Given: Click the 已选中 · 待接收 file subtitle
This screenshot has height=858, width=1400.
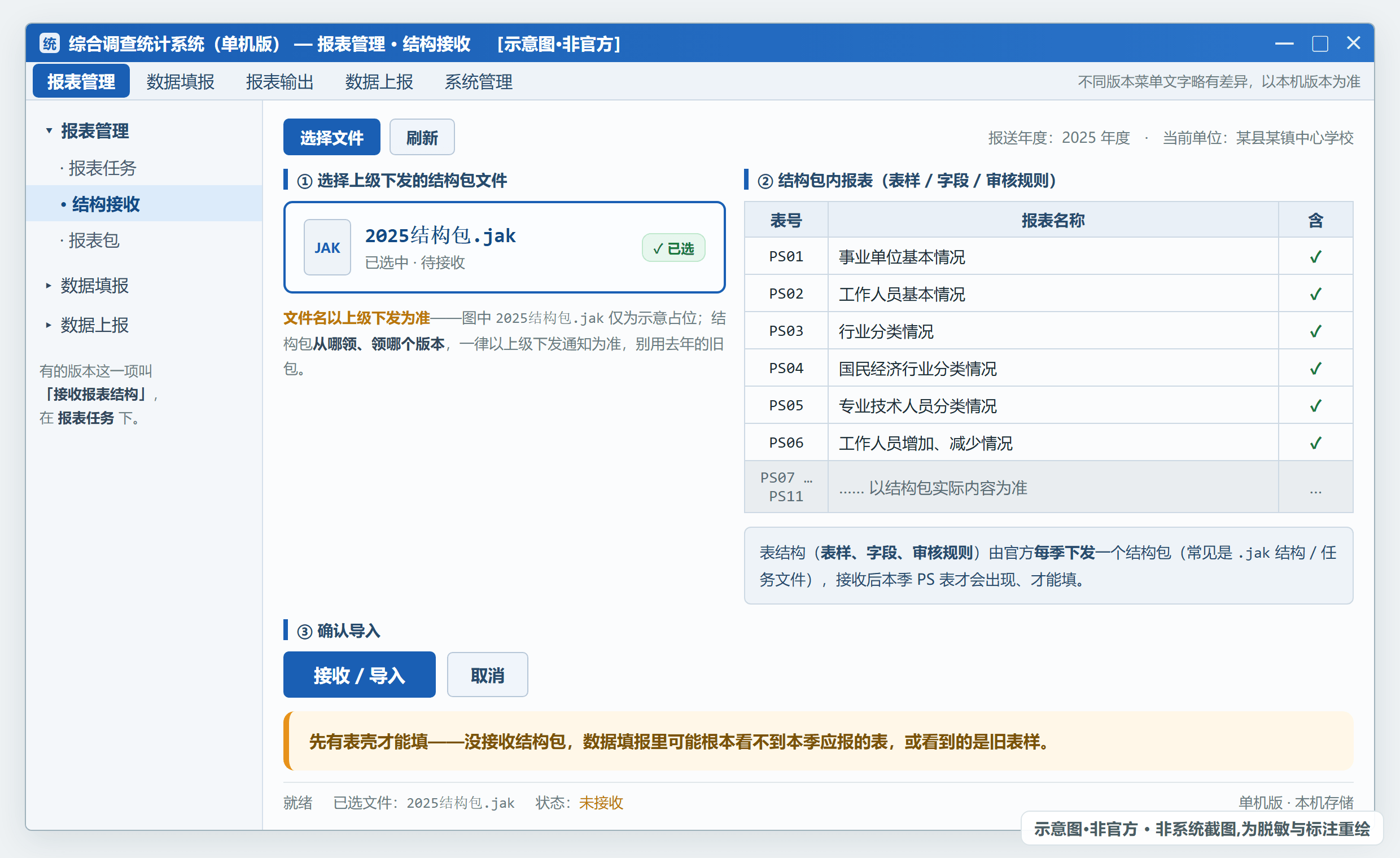Looking at the screenshot, I should 415,262.
